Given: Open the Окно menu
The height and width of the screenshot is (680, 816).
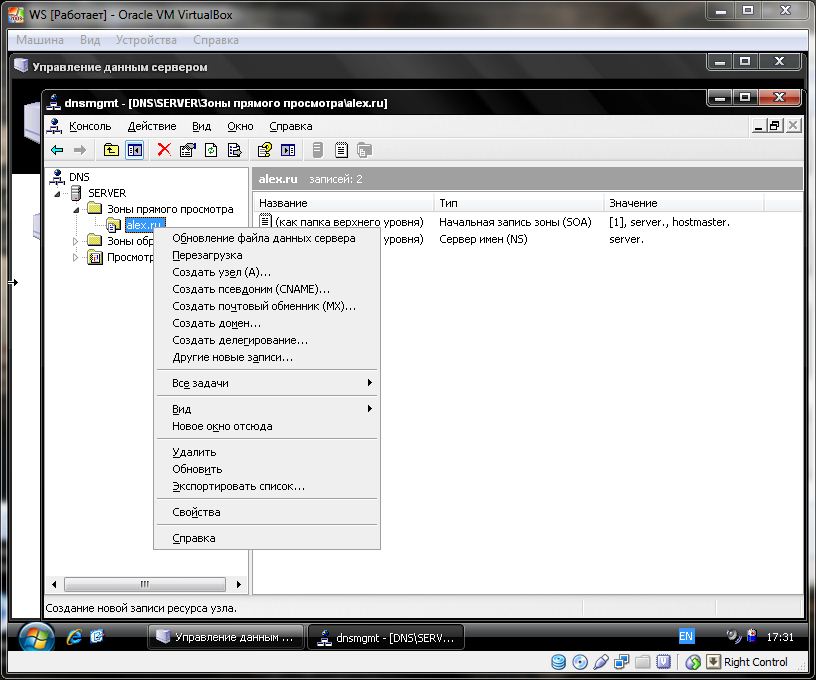Looking at the screenshot, I should coord(240,126).
